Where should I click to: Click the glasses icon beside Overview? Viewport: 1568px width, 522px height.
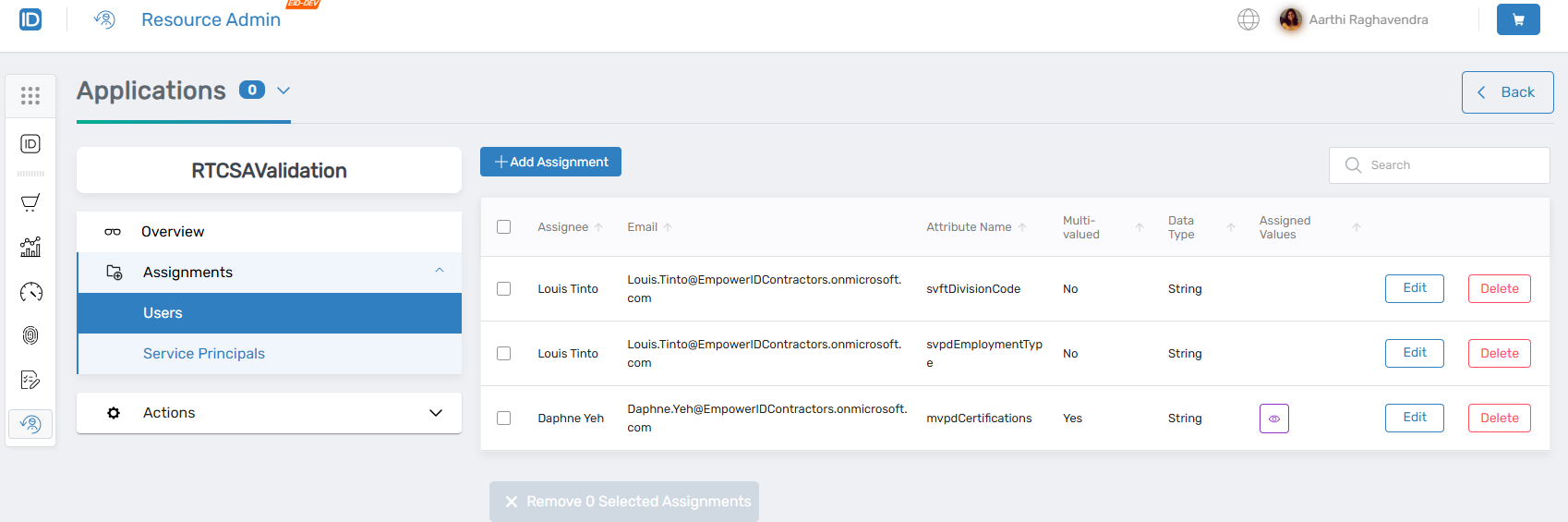coord(113,232)
